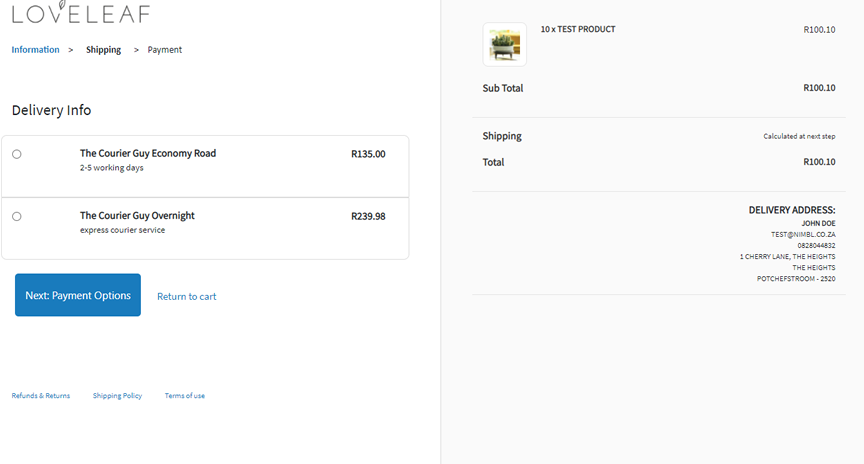This screenshot has height=464, width=864.
Task: Click the Delivery Address heading
Action: coord(792,210)
